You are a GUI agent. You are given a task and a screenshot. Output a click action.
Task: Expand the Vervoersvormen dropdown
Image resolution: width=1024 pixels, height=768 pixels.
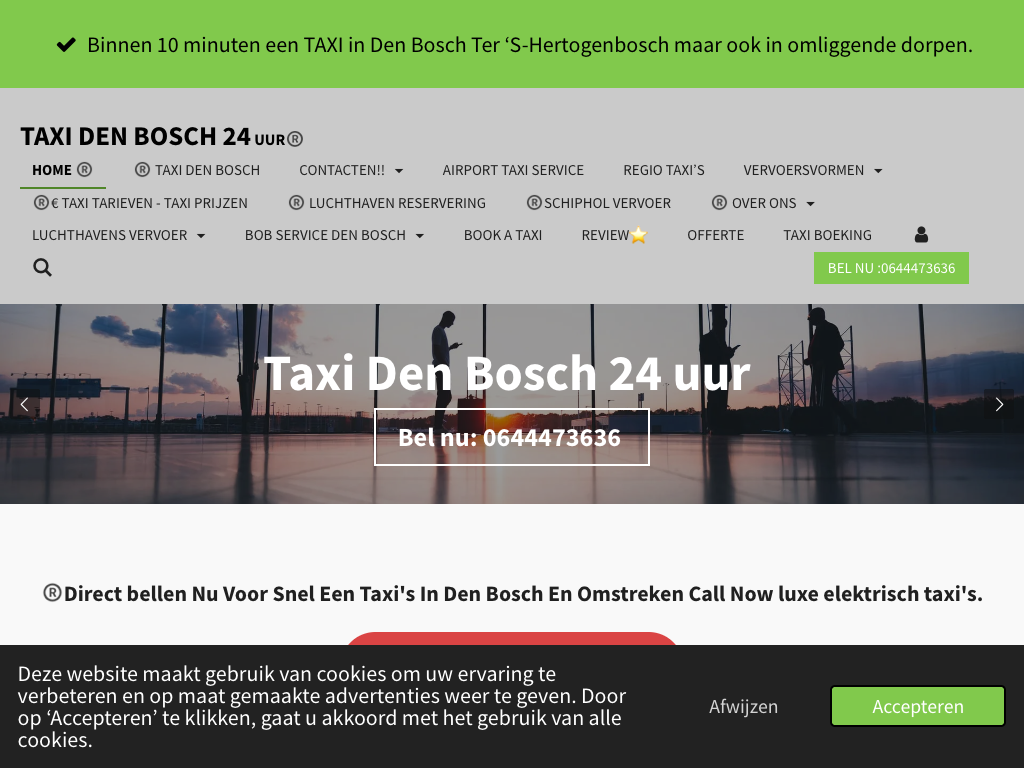tap(813, 170)
